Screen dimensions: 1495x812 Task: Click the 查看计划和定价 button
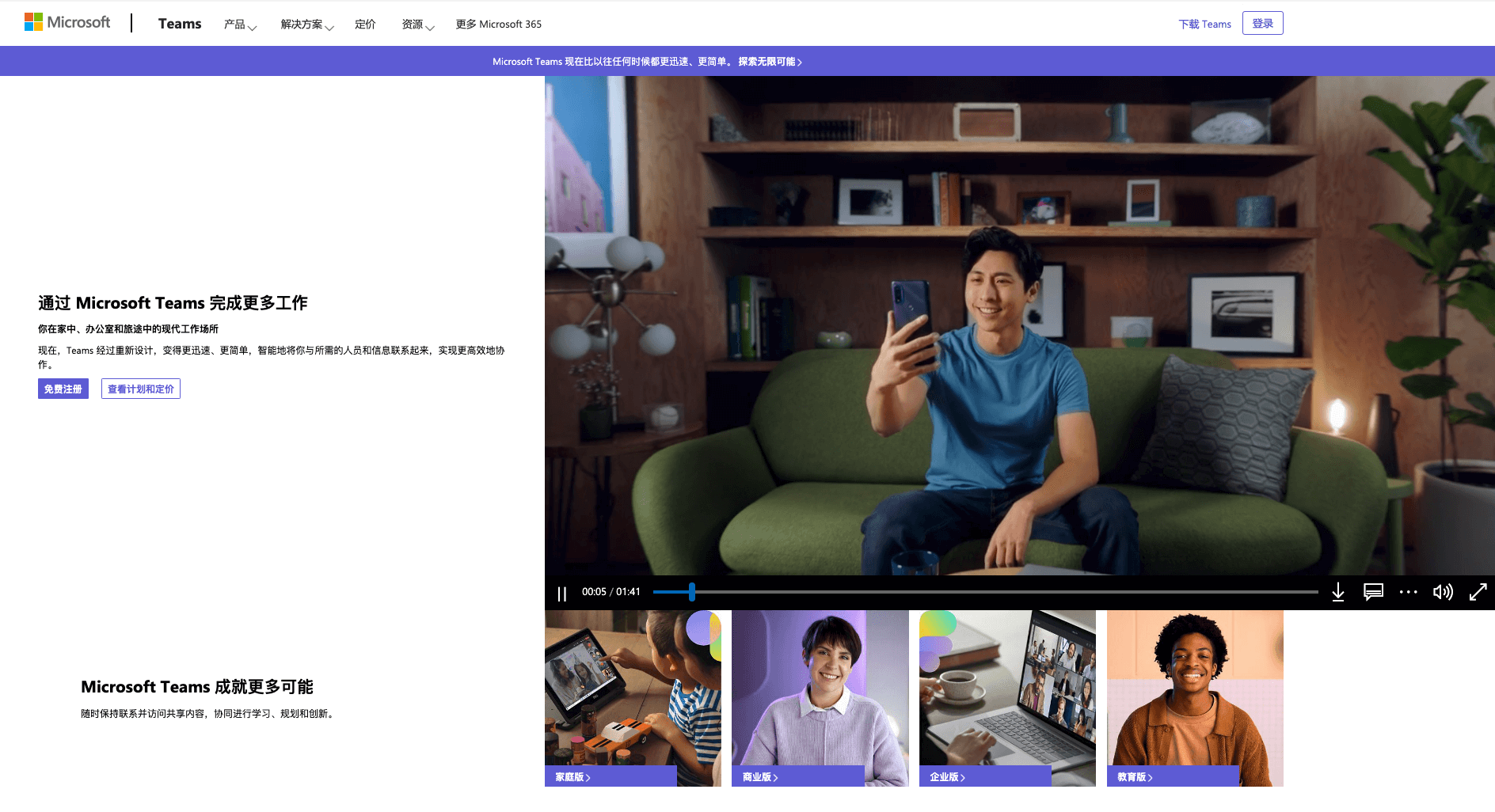click(x=141, y=389)
